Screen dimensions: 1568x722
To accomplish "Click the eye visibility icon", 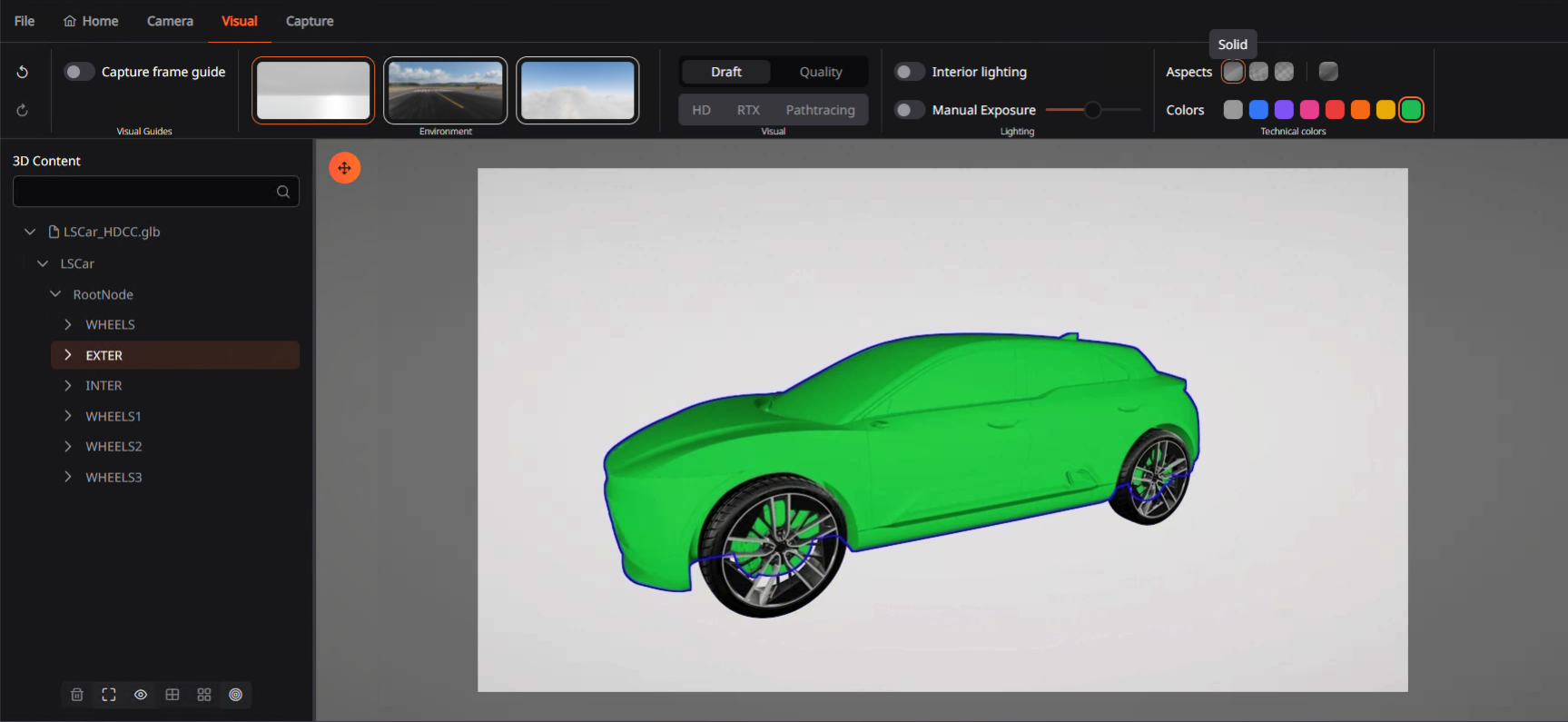I will click(x=141, y=695).
